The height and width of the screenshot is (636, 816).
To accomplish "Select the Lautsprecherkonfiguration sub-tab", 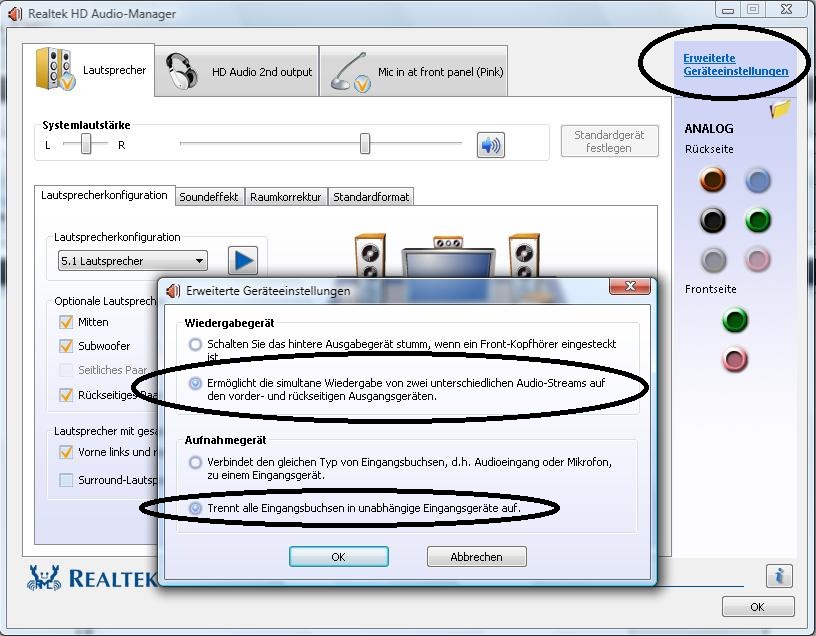I will click(x=104, y=196).
